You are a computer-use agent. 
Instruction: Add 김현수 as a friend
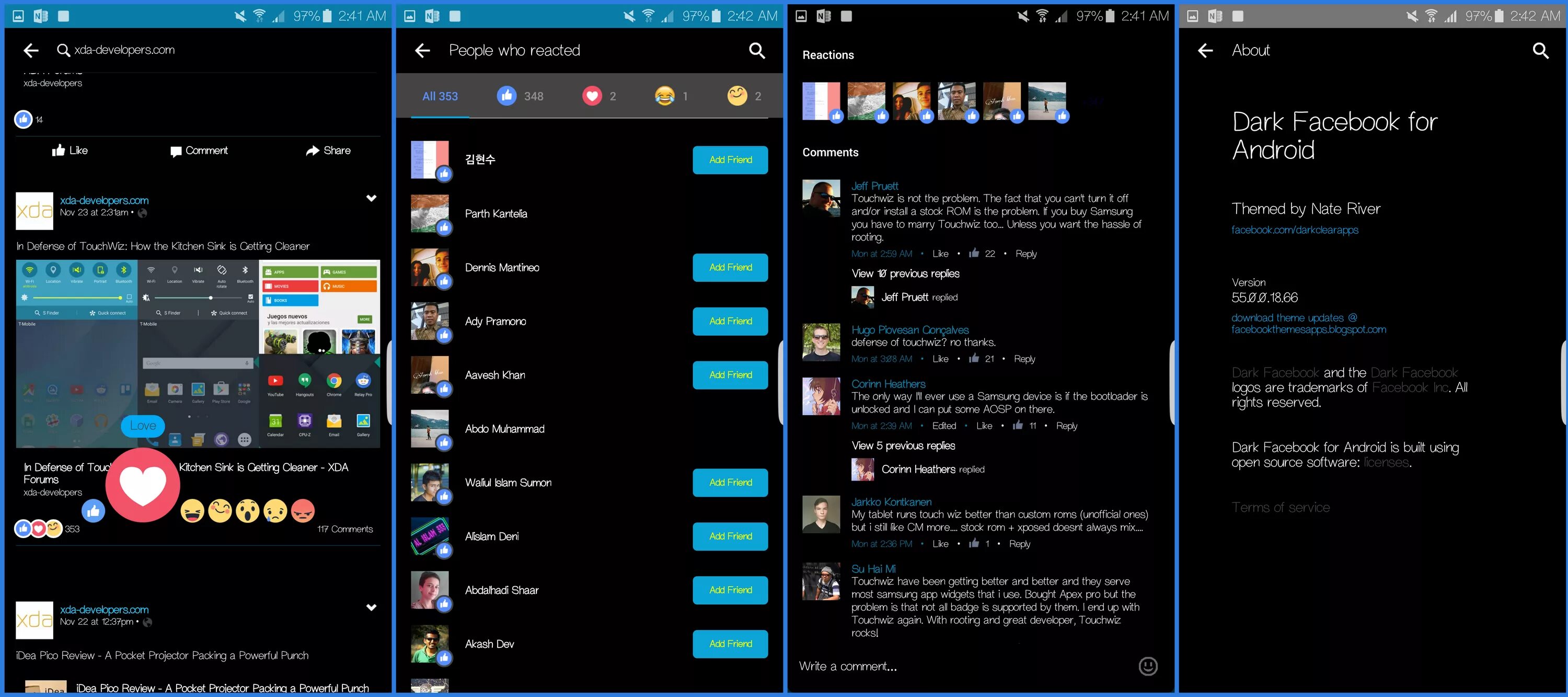730,160
